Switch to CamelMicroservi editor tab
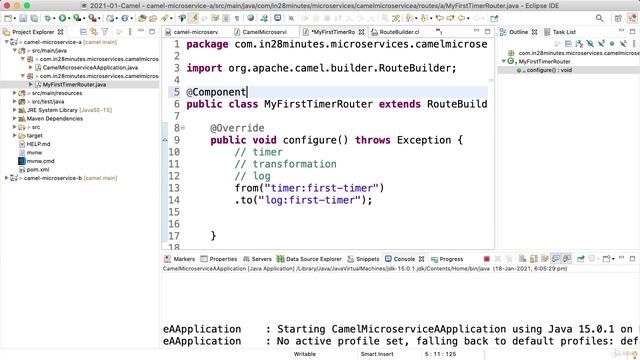640x360 pixels. coord(261,32)
